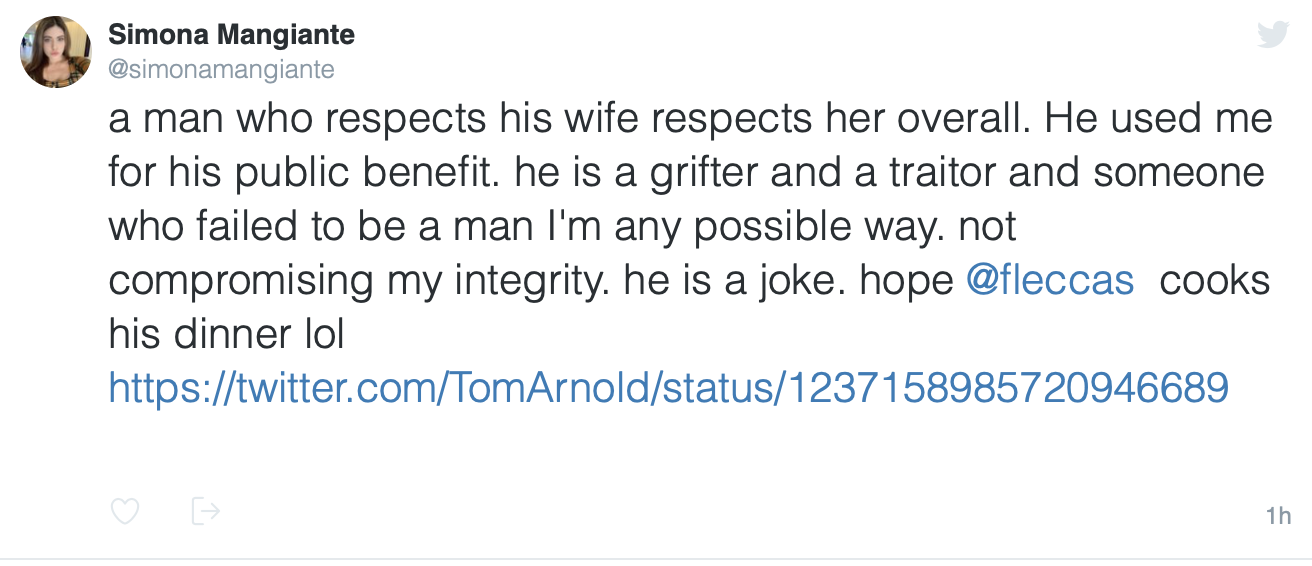Open the twitter.com/TomArnold status link

[x=667, y=388]
